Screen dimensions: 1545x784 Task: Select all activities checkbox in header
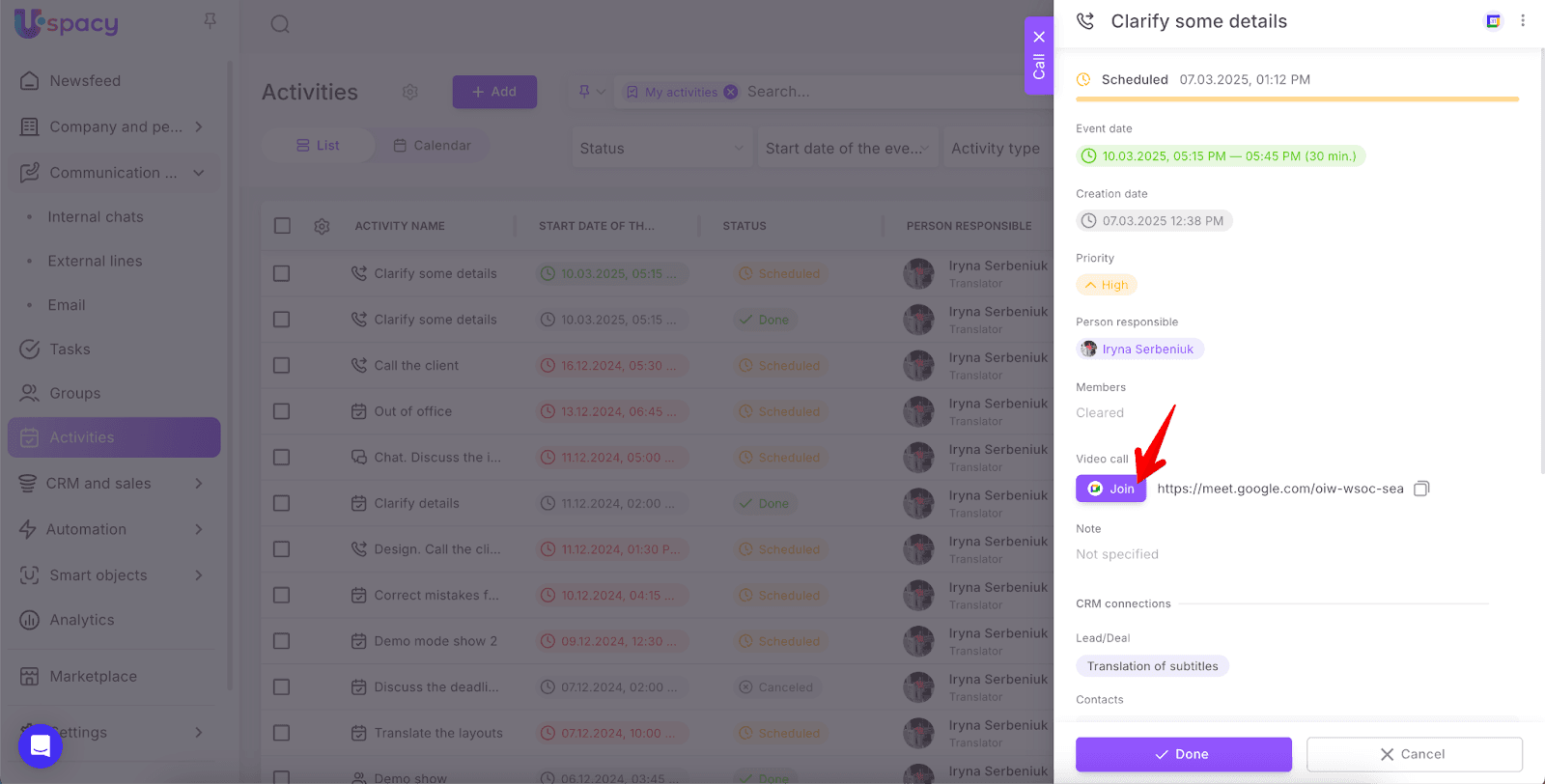click(282, 226)
